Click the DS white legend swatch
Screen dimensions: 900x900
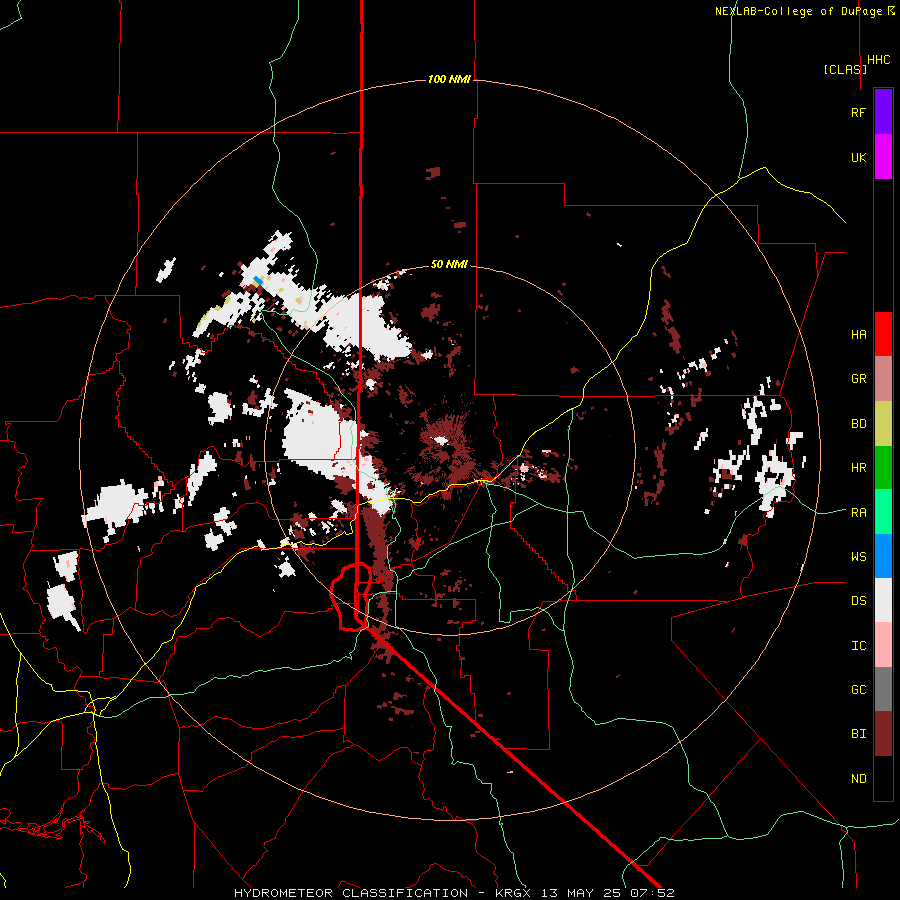click(883, 600)
